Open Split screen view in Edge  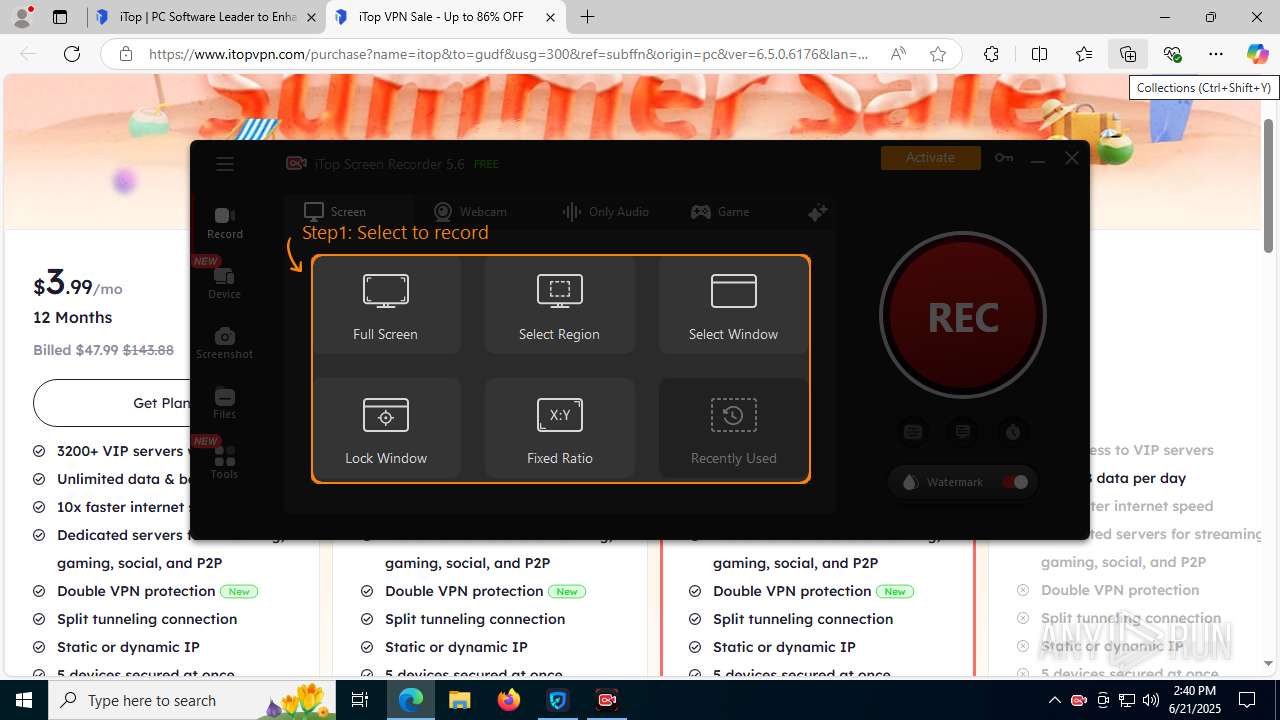(x=1039, y=54)
